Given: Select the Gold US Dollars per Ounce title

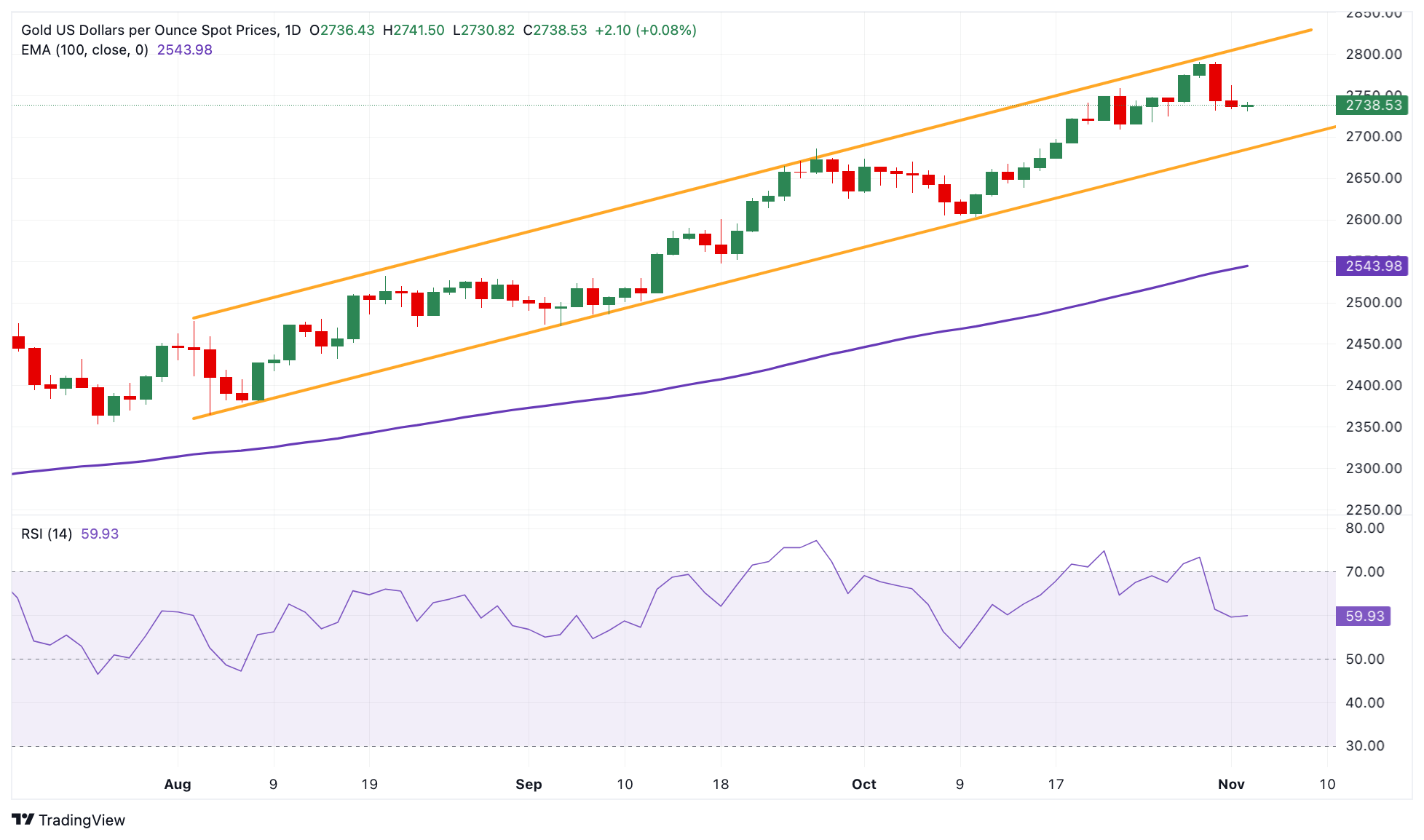Looking at the screenshot, I should [x=160, y=31].
